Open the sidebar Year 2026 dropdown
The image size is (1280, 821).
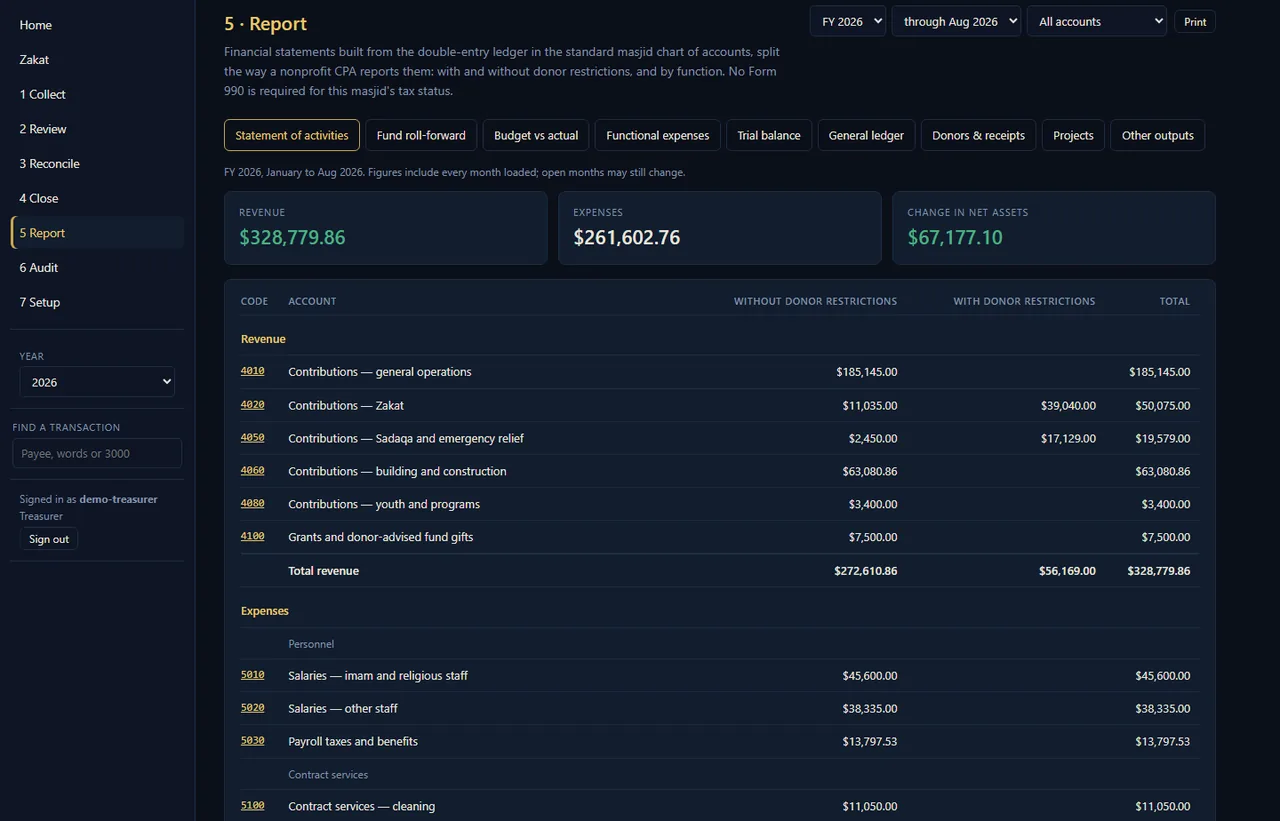pos(97,382)
